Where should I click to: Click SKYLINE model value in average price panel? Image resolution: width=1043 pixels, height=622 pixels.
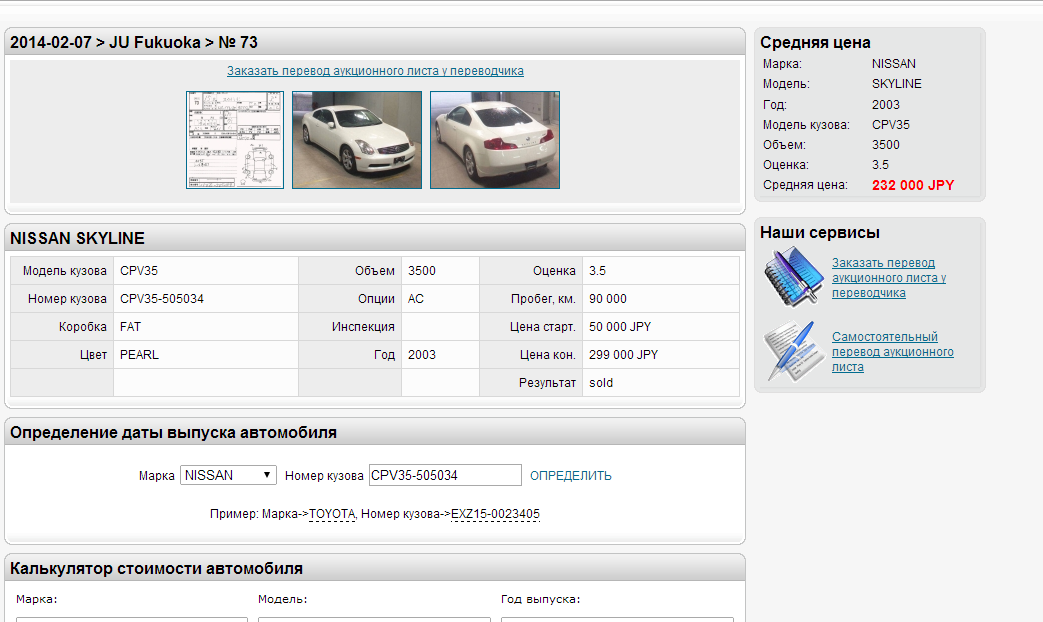pos(897,84)
